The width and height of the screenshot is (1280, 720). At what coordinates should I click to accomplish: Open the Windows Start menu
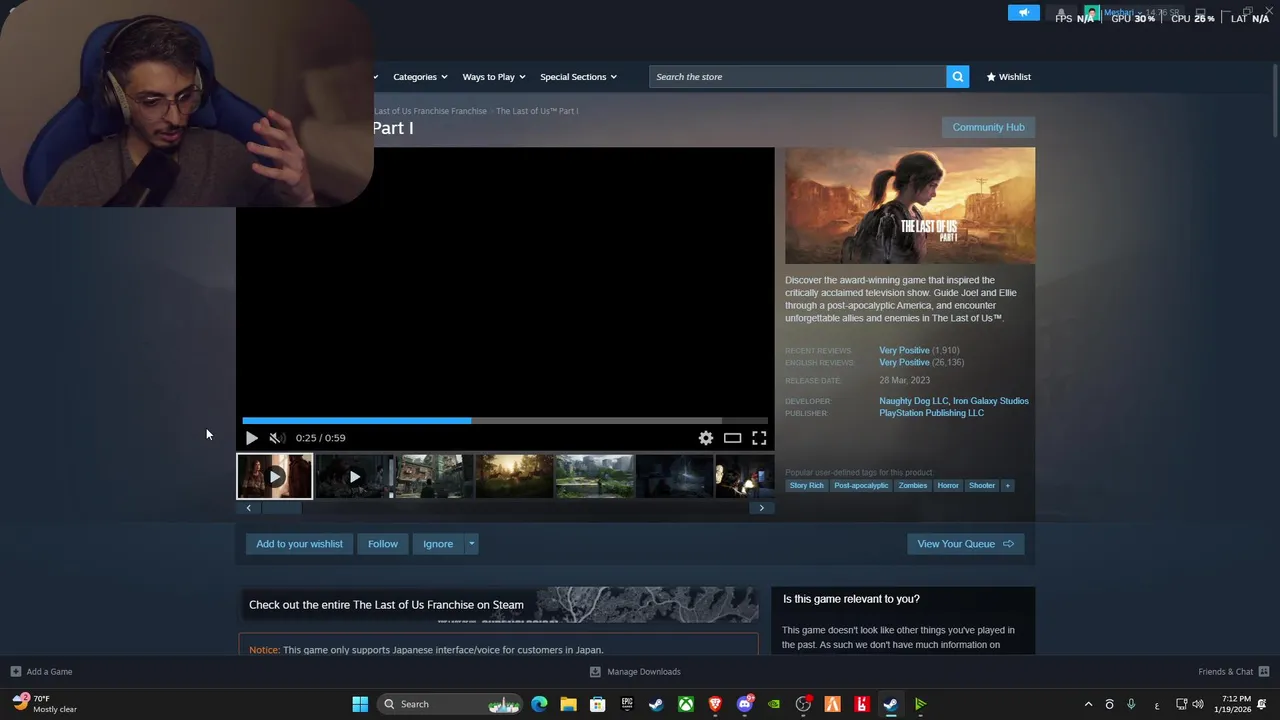click(360, 704)
